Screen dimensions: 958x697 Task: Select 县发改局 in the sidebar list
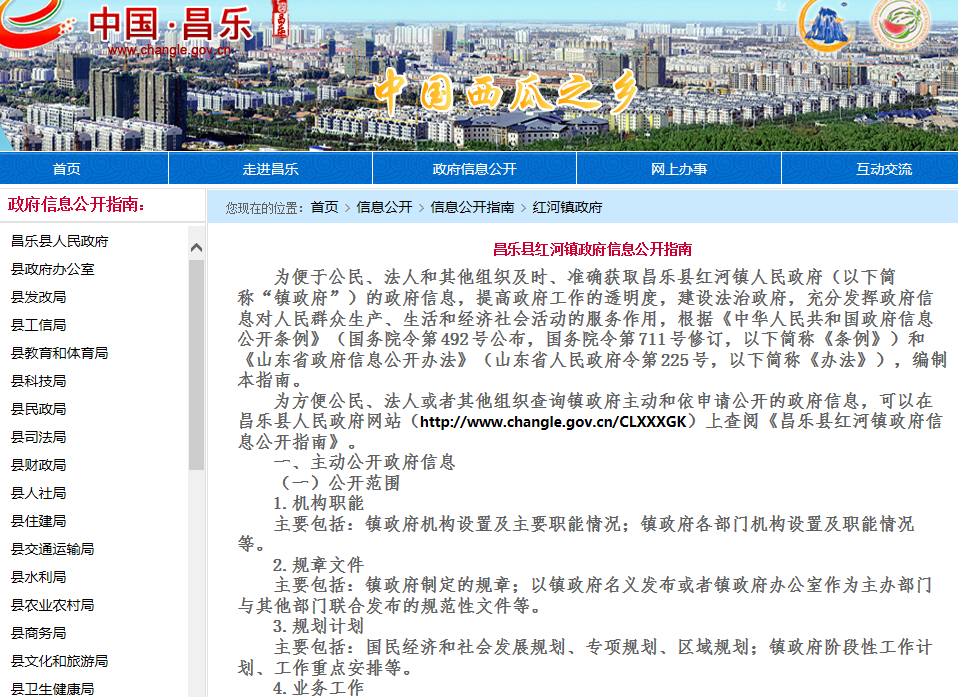click(38, 297)
